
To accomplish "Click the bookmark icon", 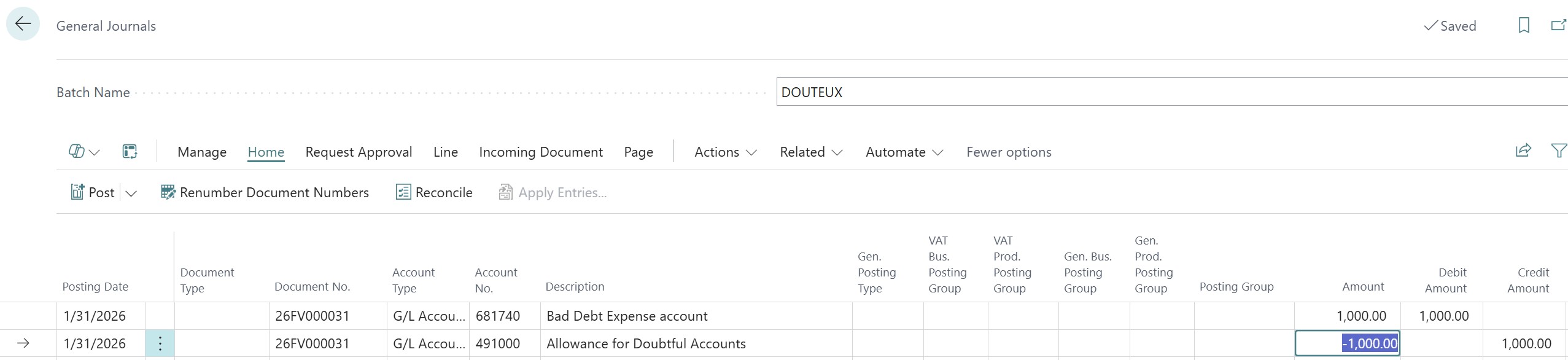I will click(x=1523, y=25).
